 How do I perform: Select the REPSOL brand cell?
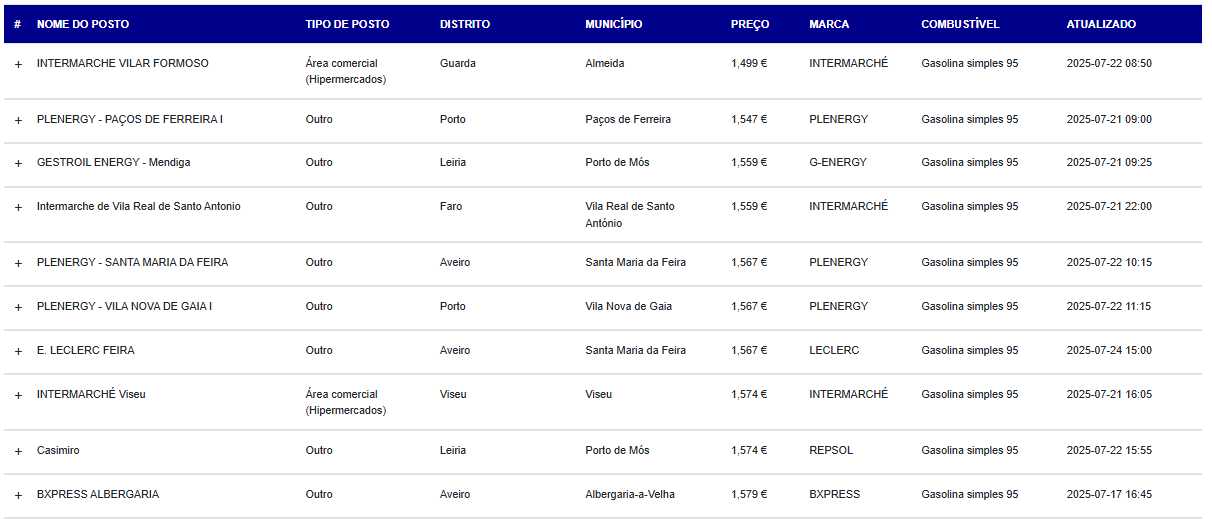coord(831,451)
